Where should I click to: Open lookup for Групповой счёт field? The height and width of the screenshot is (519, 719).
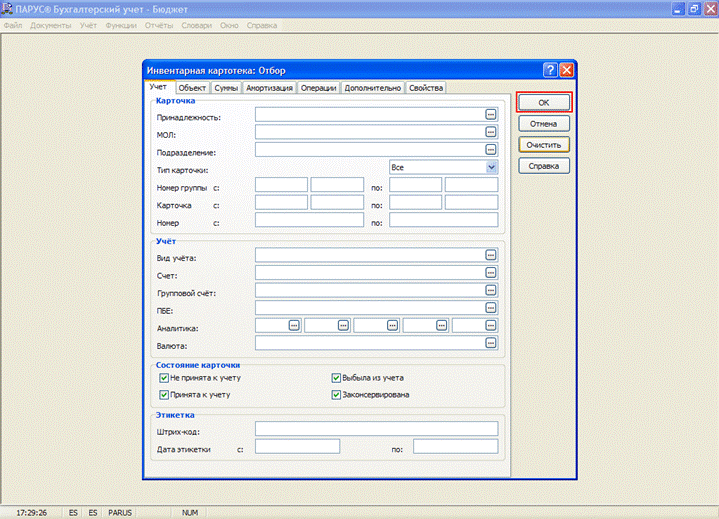pyautogui.click(x=491, y=290)
